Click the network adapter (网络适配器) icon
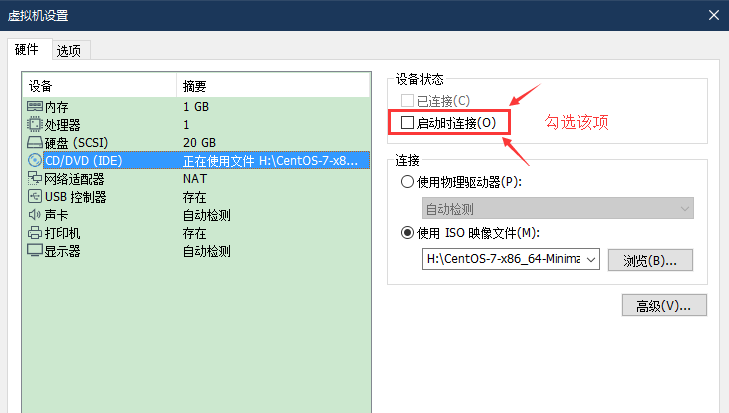 point(35,178)
